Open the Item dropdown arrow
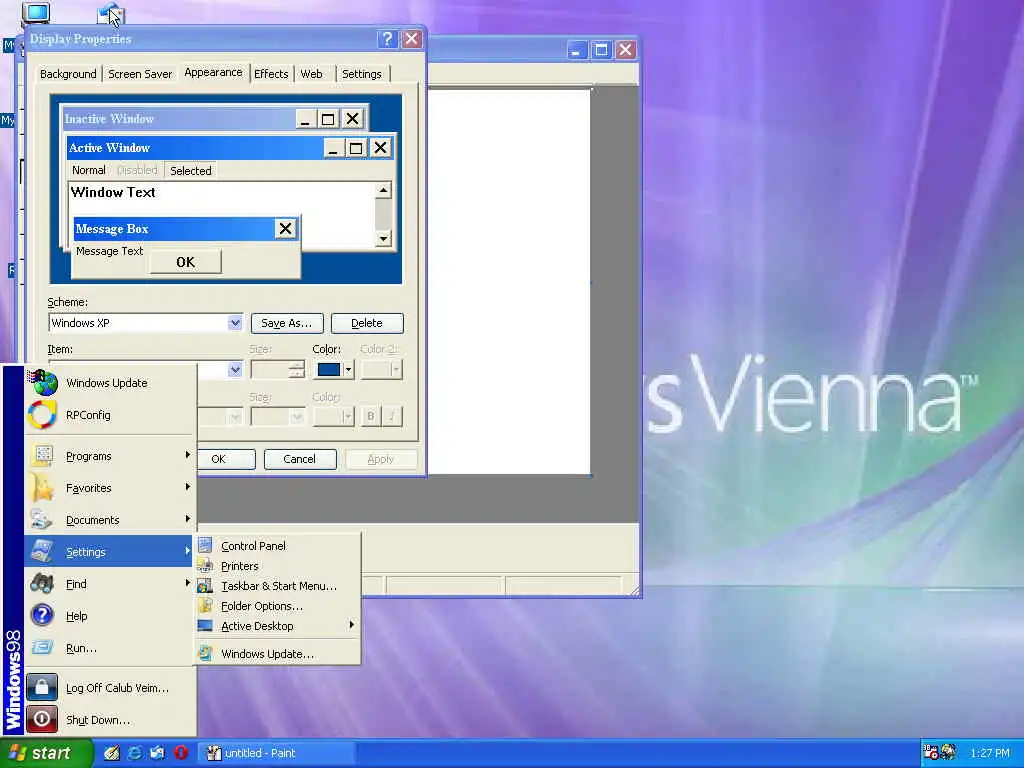This screenshot has width=1024, height=768. 235,370
